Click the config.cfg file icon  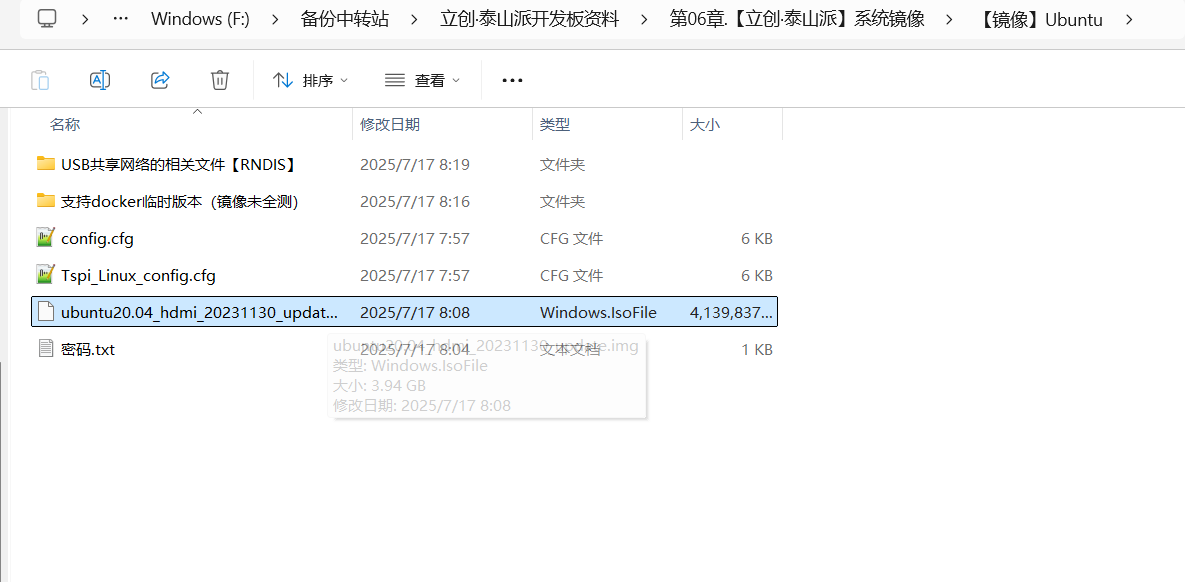click(x=46, y=237)
